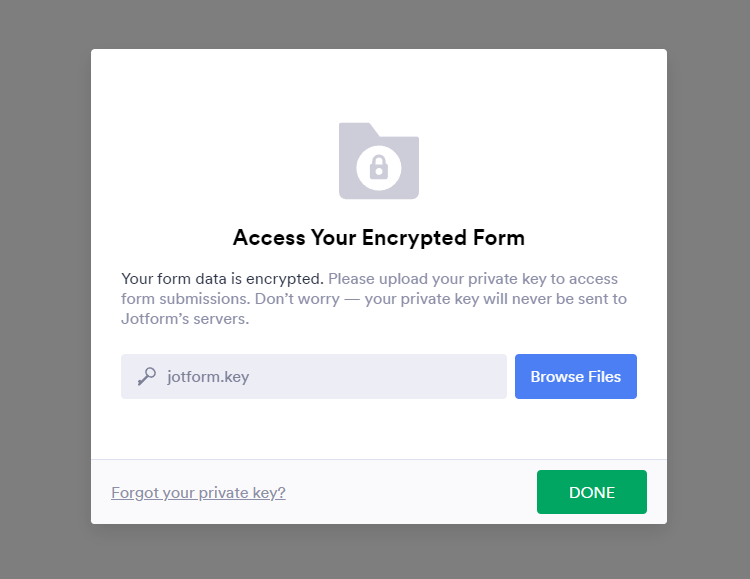Click the folder icon's top tab
This screenshot has height=579, width=750.
tap(356, 129)
